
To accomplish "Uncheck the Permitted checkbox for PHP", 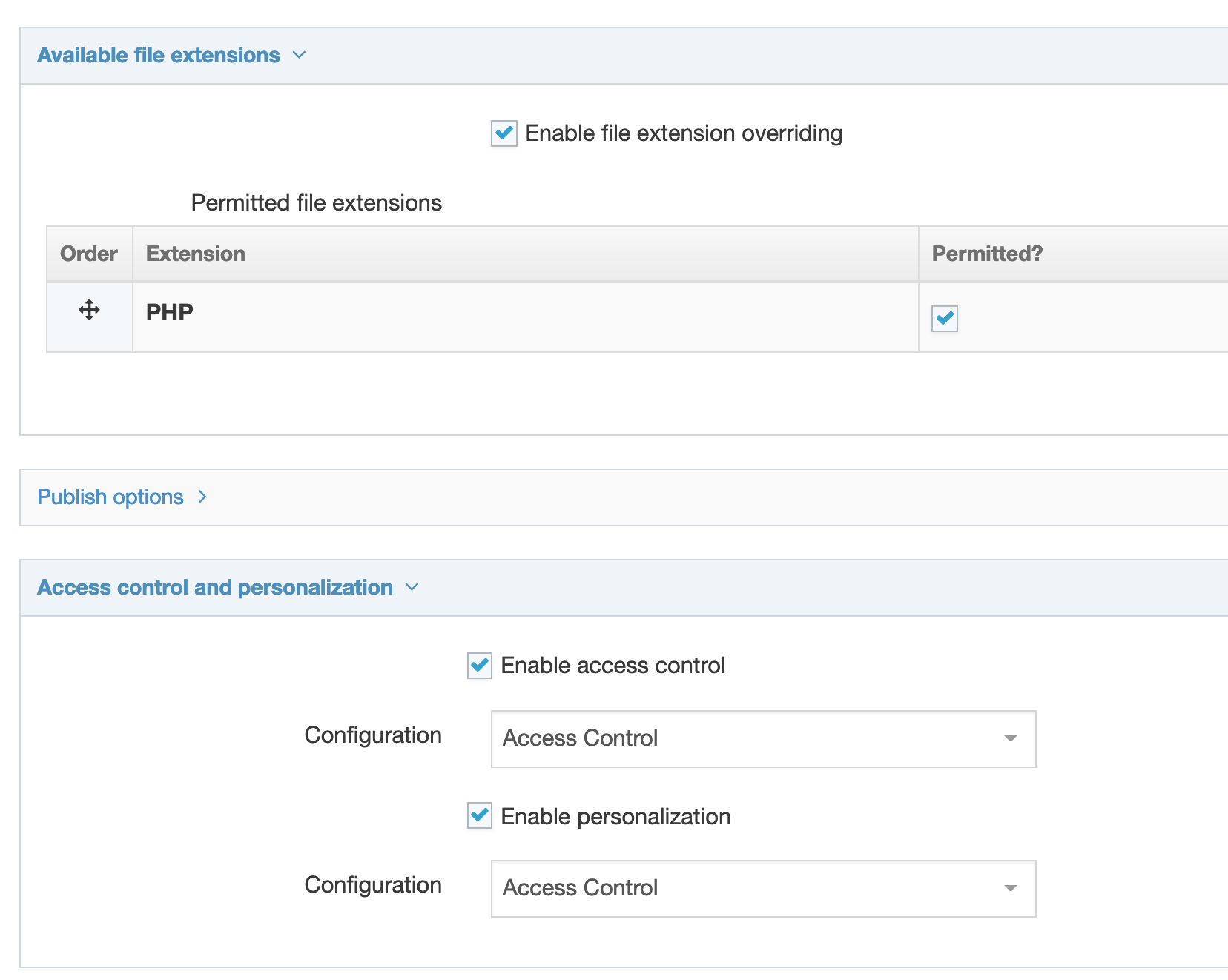I will (944, 319).
